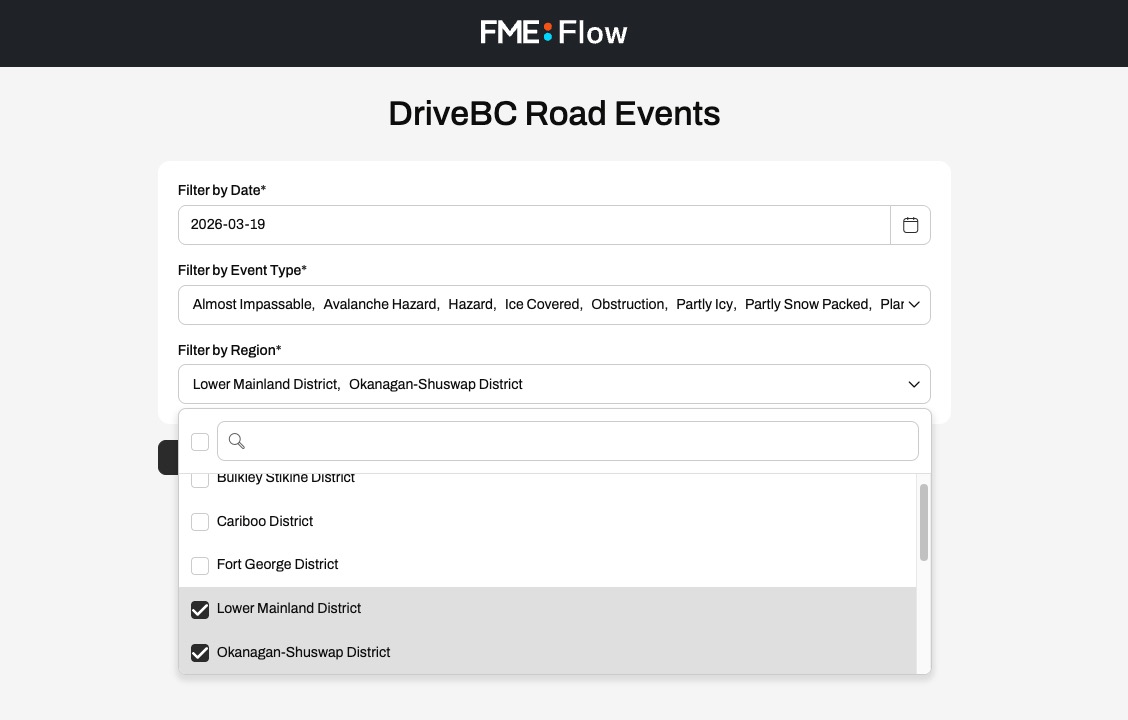This screenshot has width=1128, height=720.
Task: Click the DriveBC Road Events heading
Action: pos(554,114)
